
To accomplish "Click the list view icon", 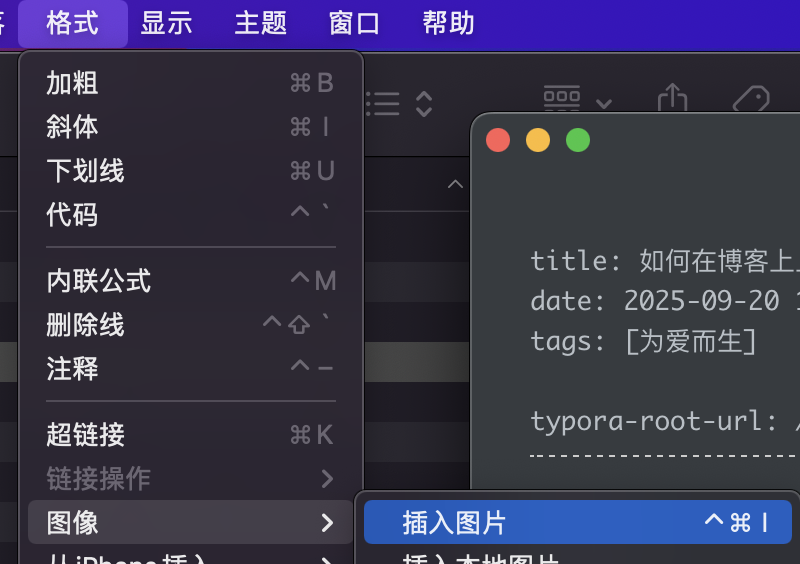I will (x=383, y=104).
